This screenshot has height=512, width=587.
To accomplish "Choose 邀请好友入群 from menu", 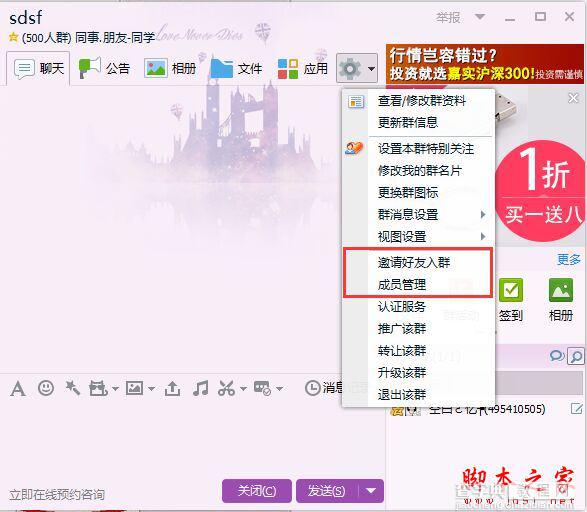I will tap(414, 262).
